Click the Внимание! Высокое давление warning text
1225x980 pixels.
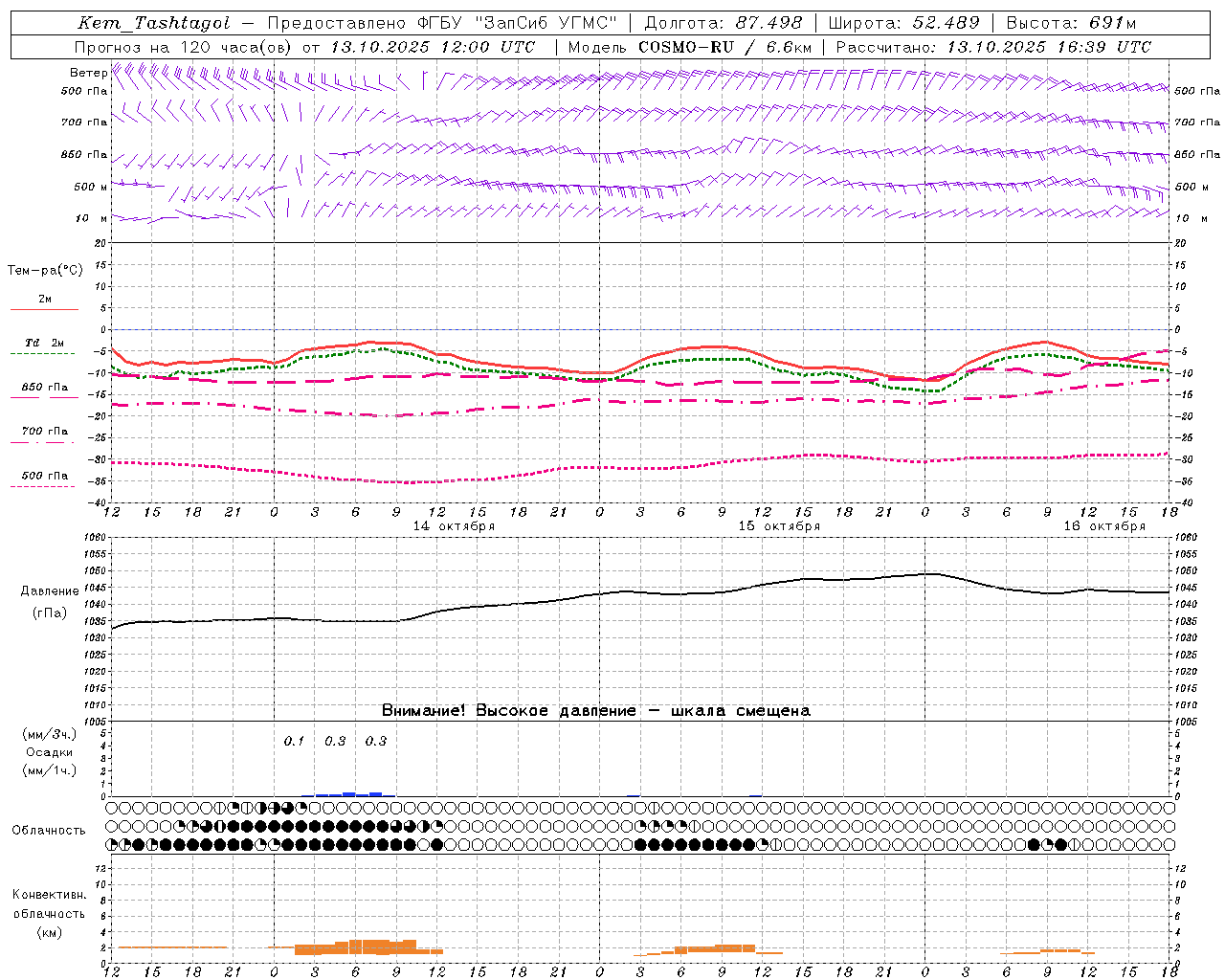(x=596, y=711)
